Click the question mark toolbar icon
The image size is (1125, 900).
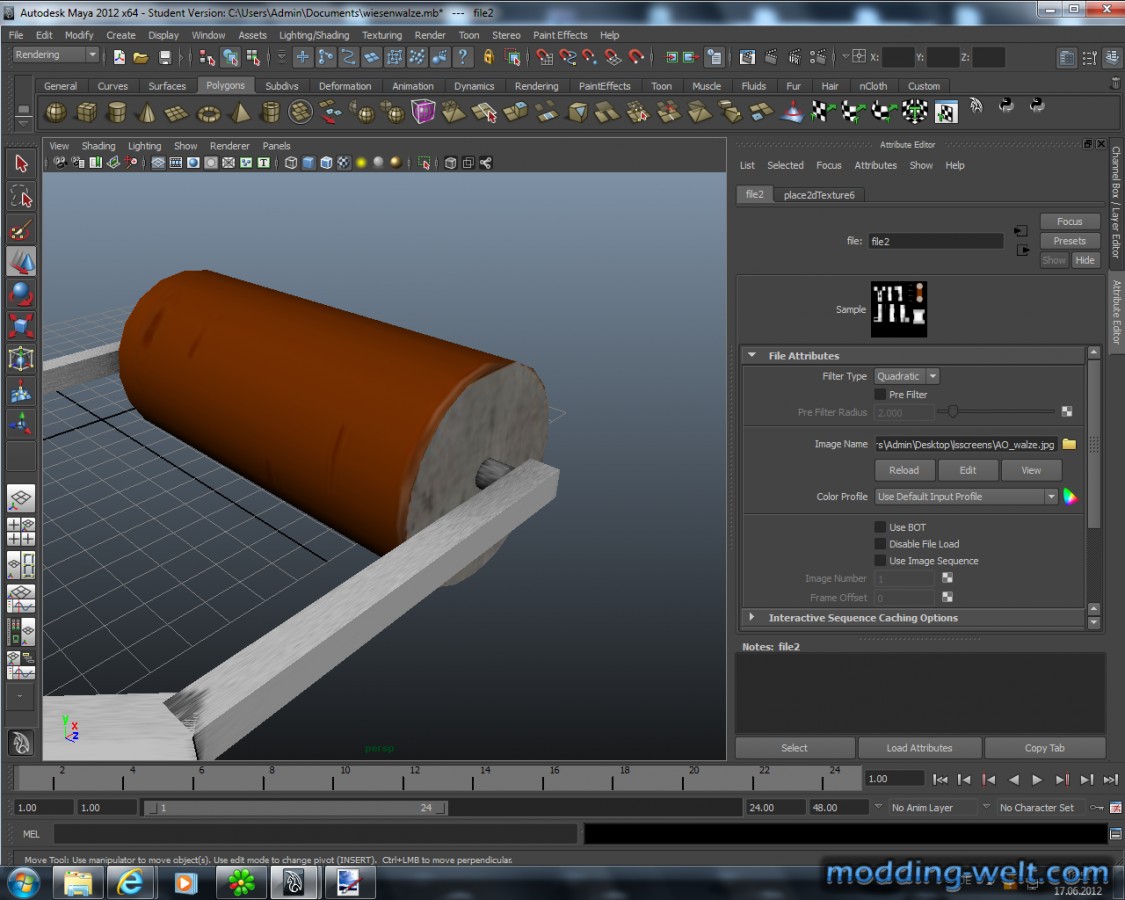coord(463,57)
